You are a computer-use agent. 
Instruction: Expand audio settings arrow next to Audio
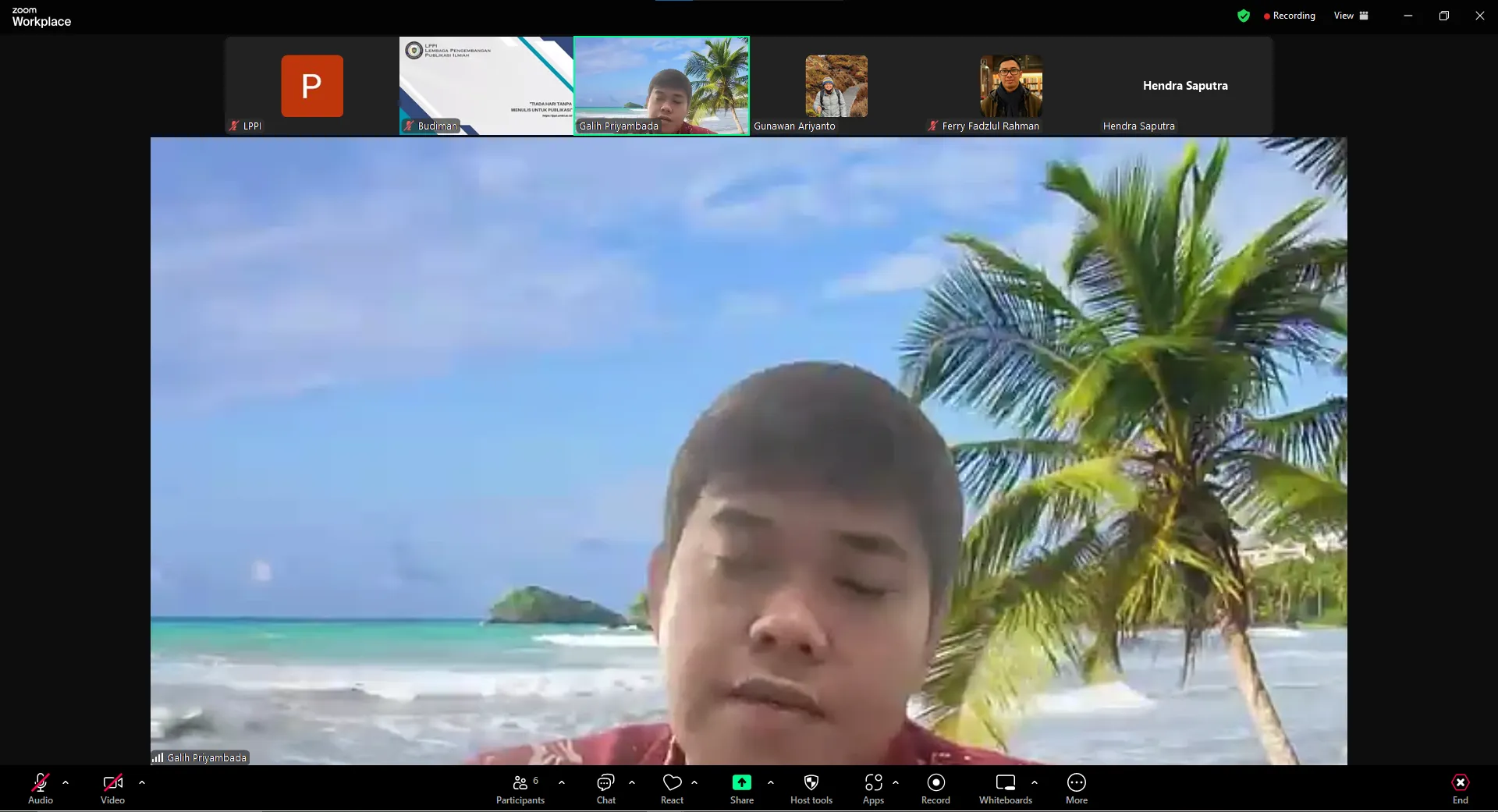(x=66, y=782)
